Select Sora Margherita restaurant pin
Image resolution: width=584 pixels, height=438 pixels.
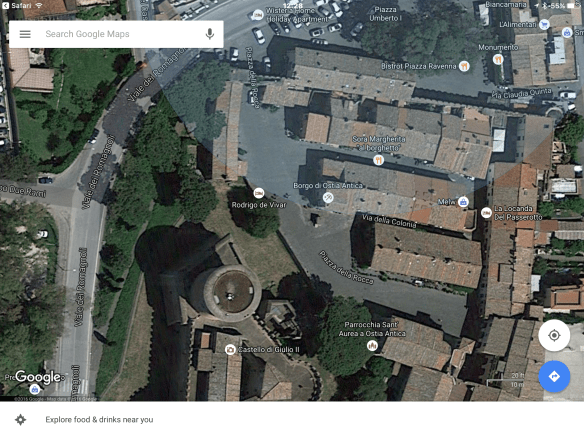(378, 160)
